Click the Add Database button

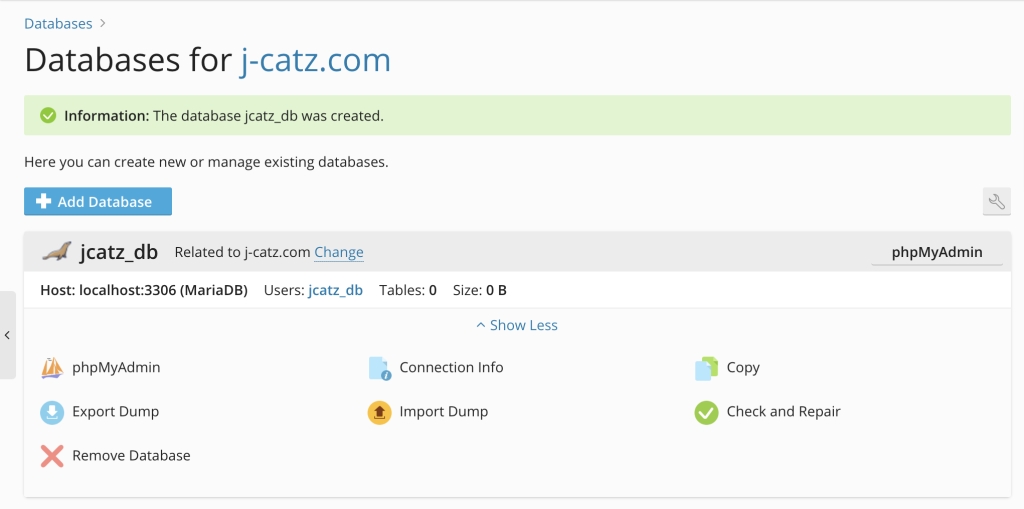pyautogui.click(x=98, y=202)
